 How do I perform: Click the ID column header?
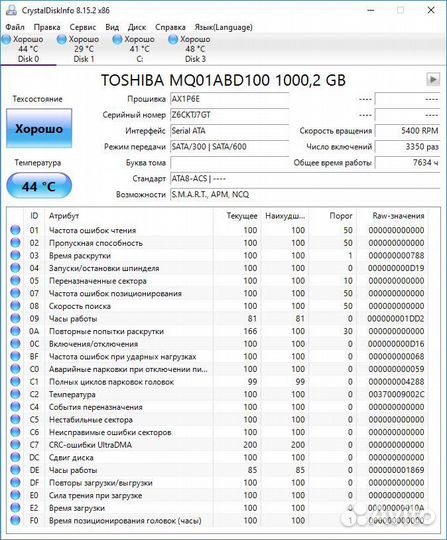[34, 216]
